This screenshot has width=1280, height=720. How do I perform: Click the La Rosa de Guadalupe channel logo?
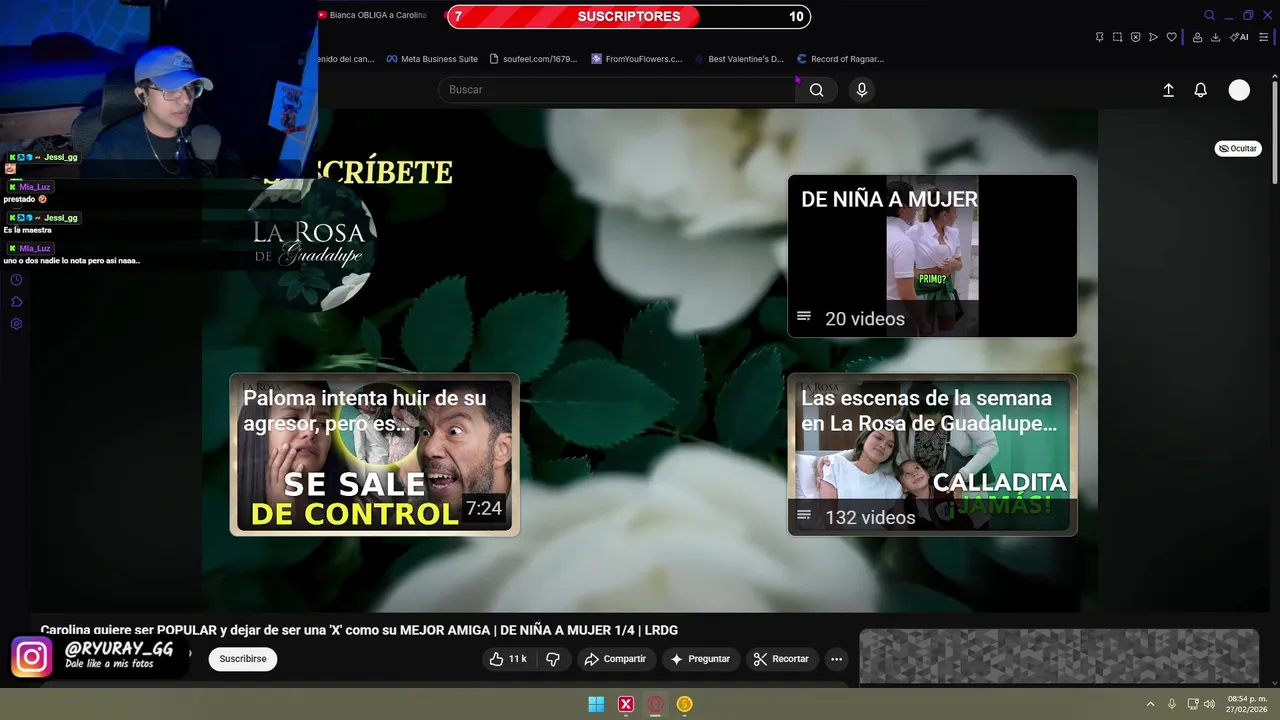[x=311, y=245]
